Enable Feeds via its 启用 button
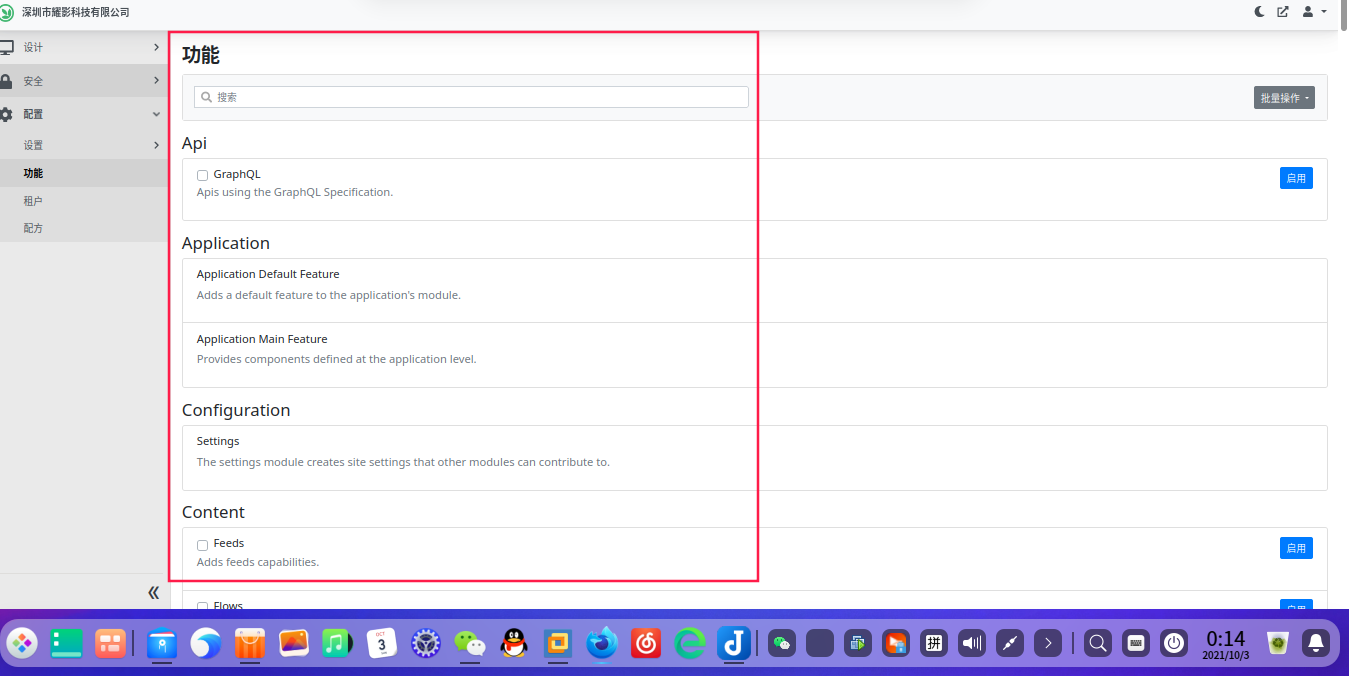1349x676 pixels. tap(1296, 547)
